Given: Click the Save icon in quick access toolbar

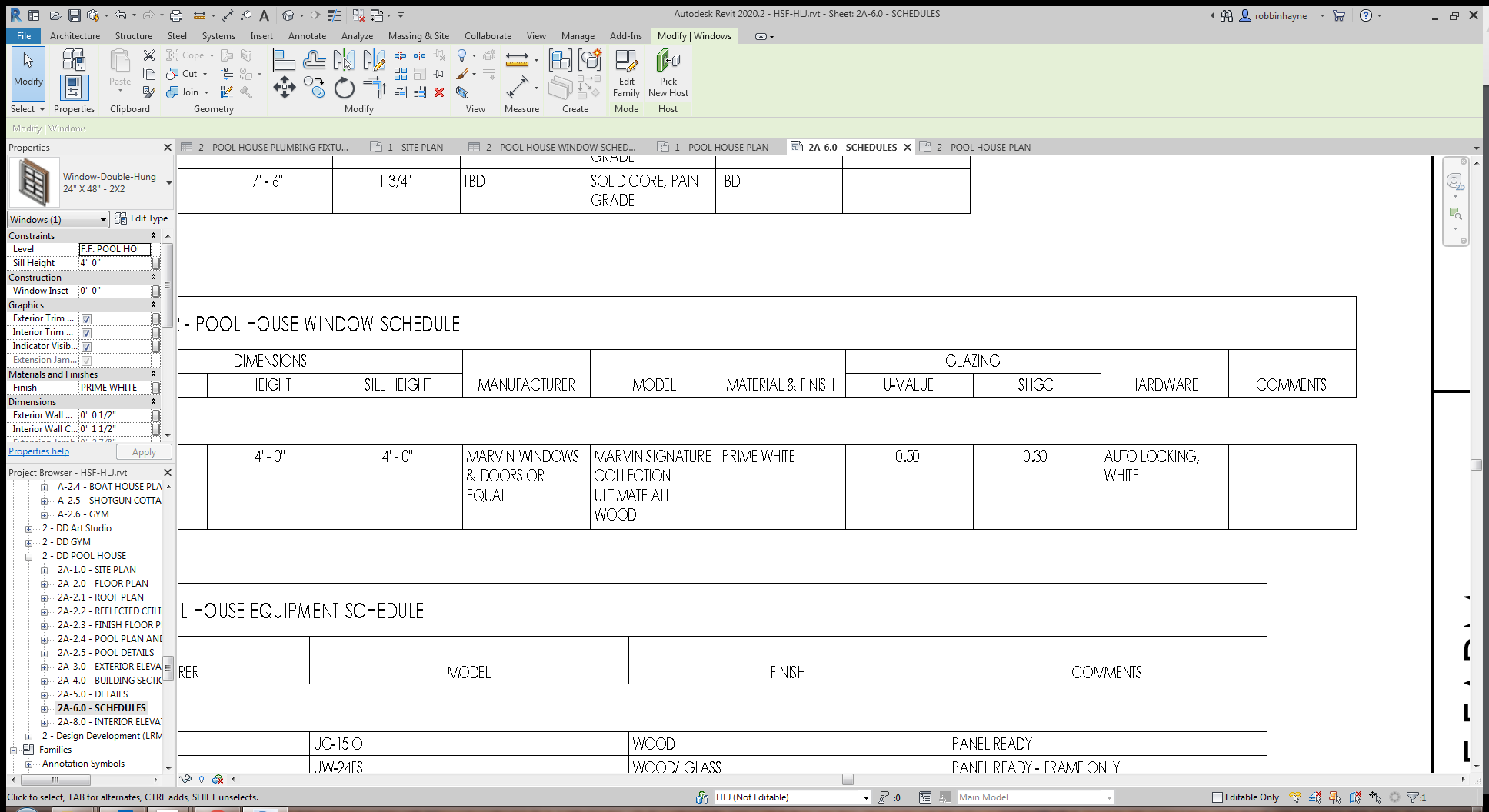Looking at the screenshot, I should (75, 15).
